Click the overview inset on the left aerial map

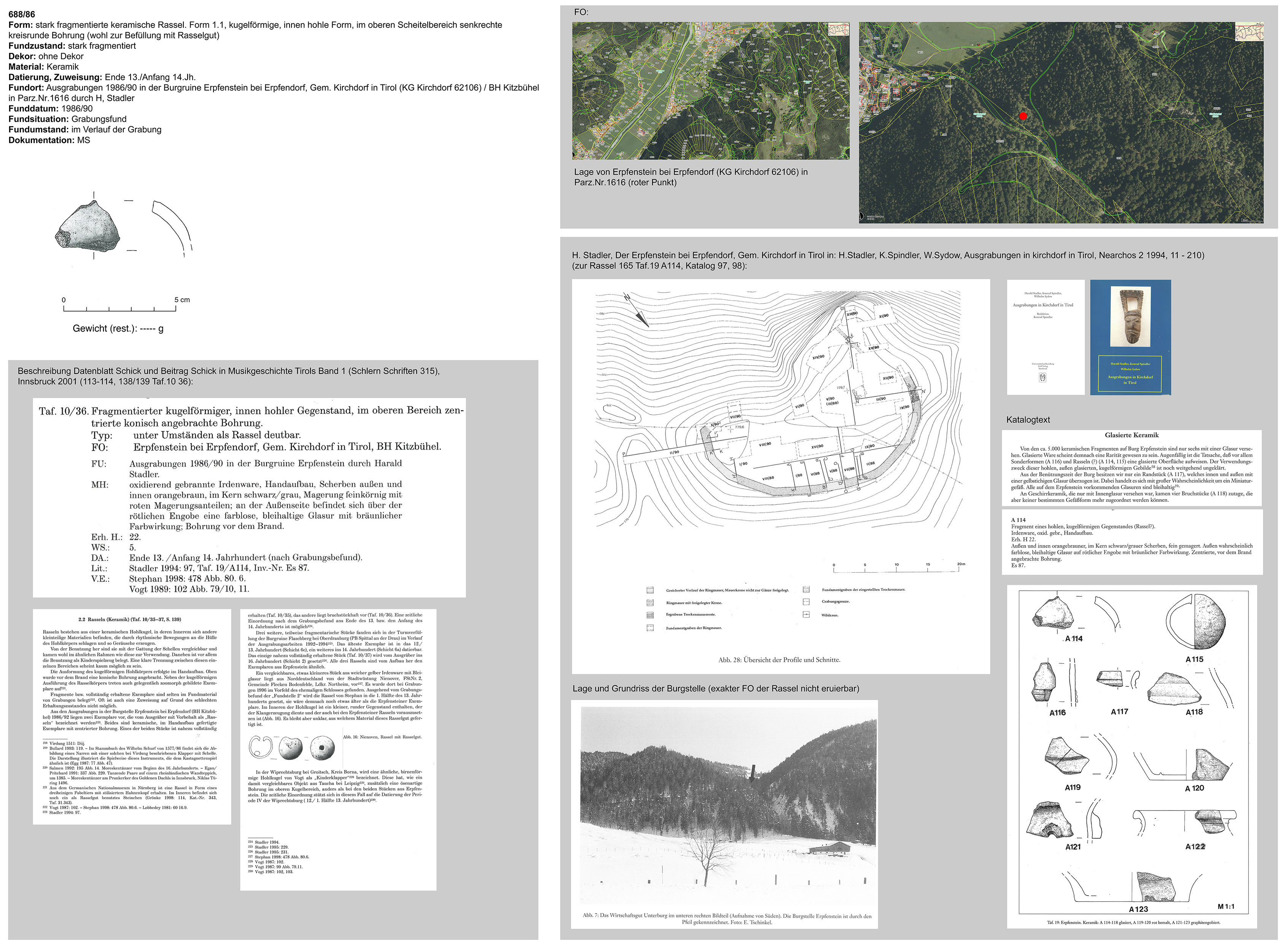839,29
